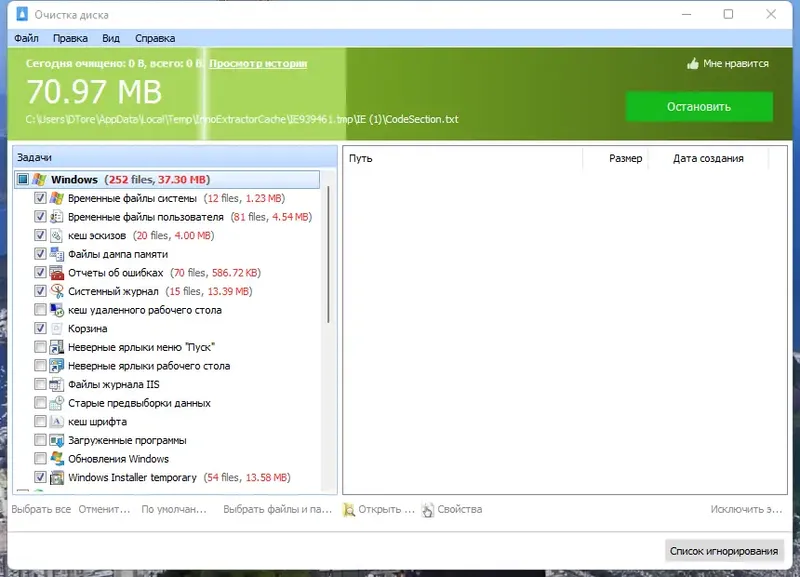Open the Файл menu

[x=26, y=37]
